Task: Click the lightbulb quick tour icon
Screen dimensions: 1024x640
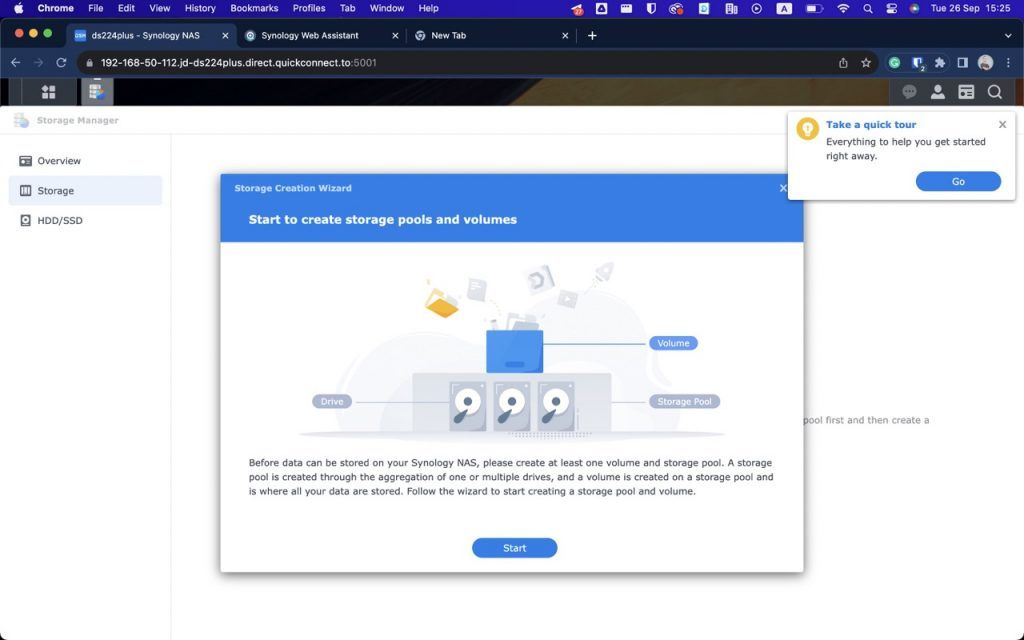Action: (808, 129)
